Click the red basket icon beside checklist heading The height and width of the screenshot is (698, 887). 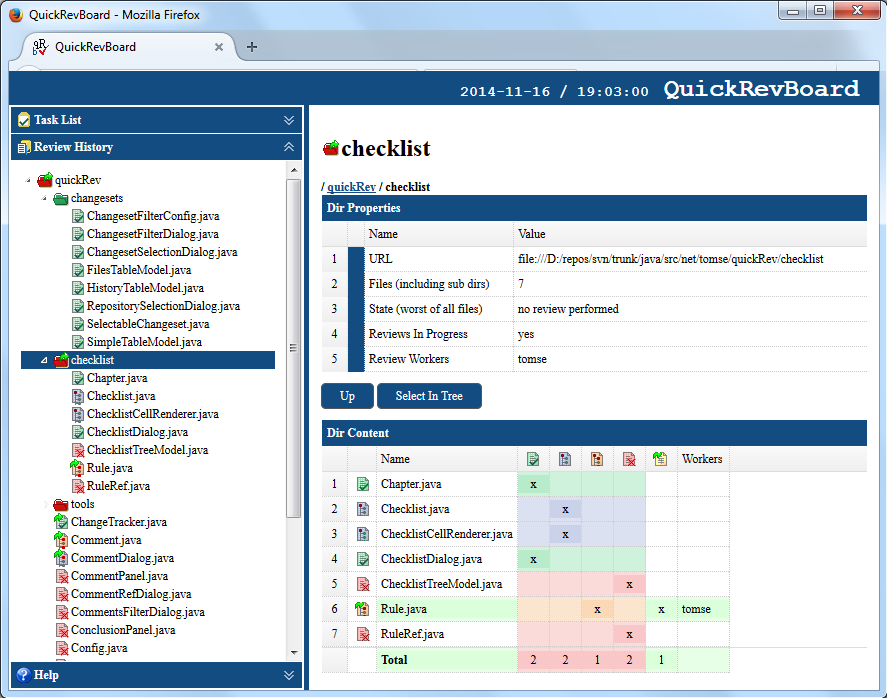331,149
